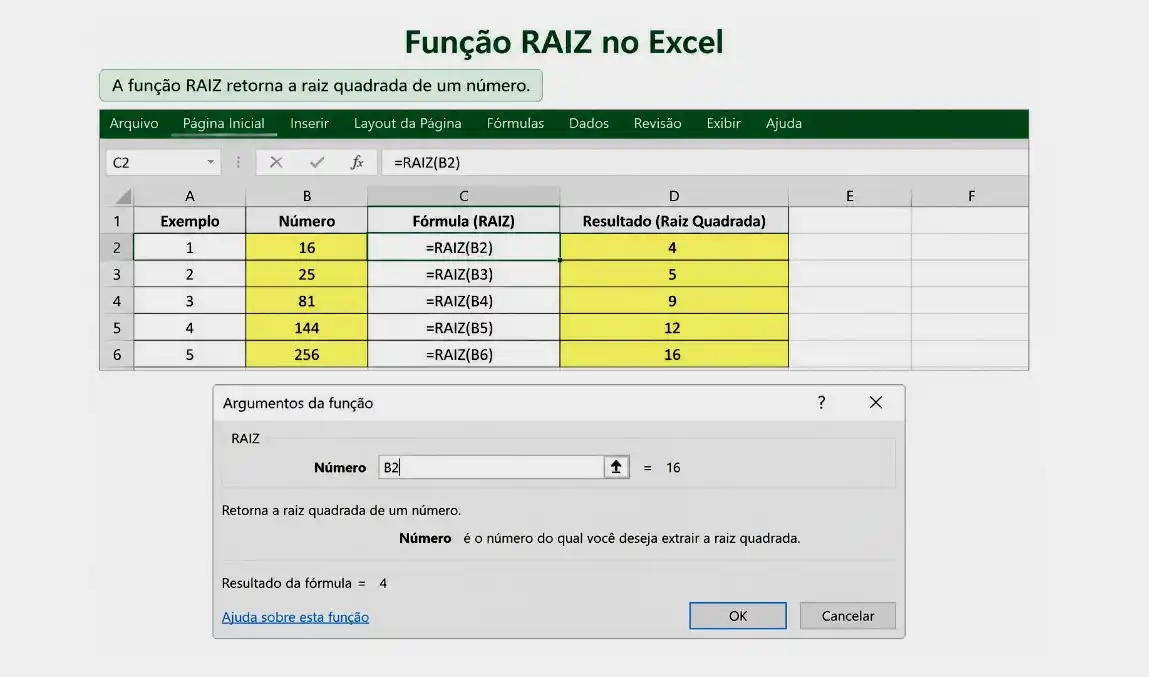Screen dimensions: 1149x677
Task: Select column E header
Action: (850, 196)
